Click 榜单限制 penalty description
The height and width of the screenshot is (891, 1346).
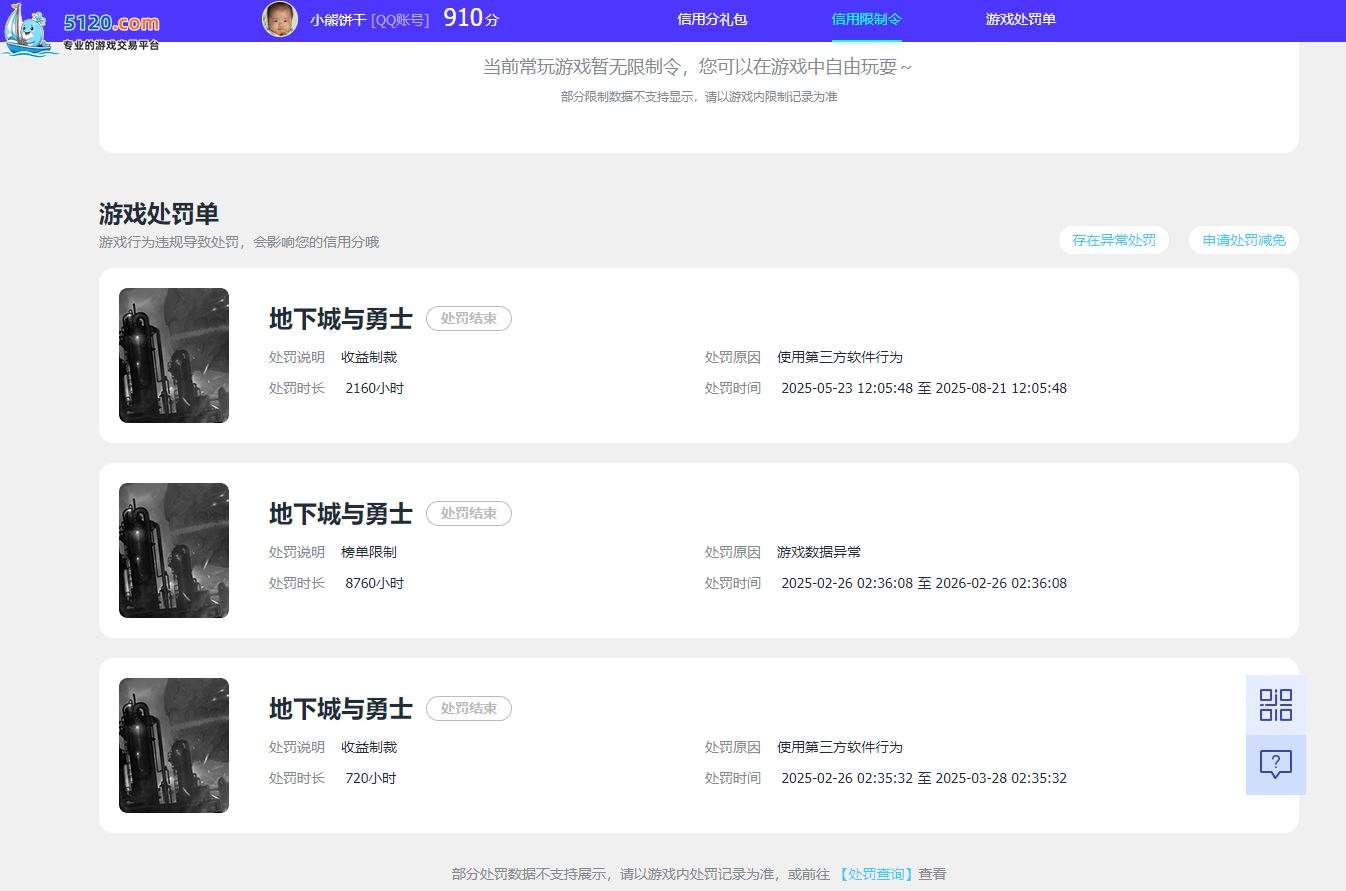368,552
